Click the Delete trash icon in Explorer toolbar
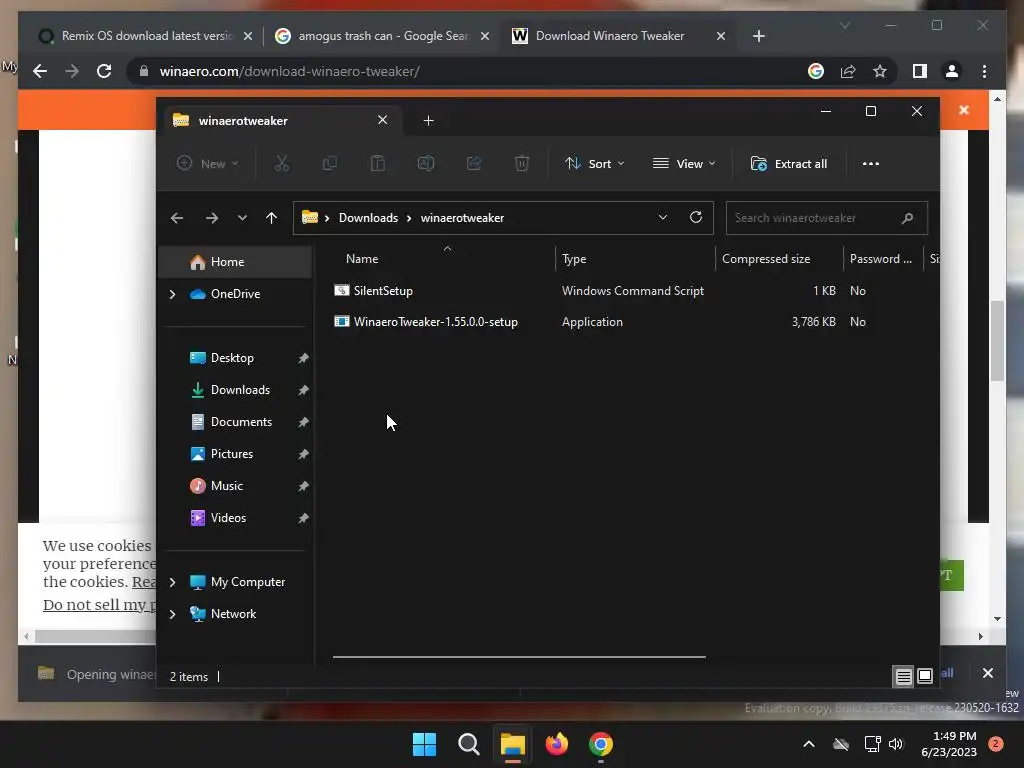Screen dimensions: 1024x768 (x=521, y=163)
